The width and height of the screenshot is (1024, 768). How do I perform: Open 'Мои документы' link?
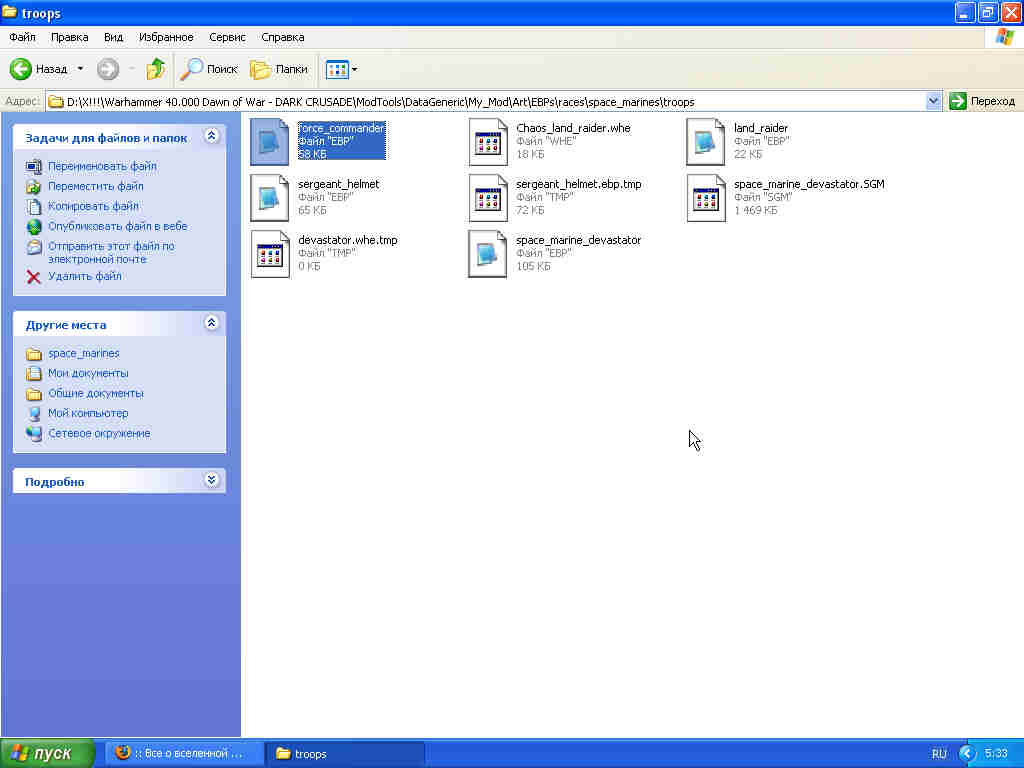88,373
